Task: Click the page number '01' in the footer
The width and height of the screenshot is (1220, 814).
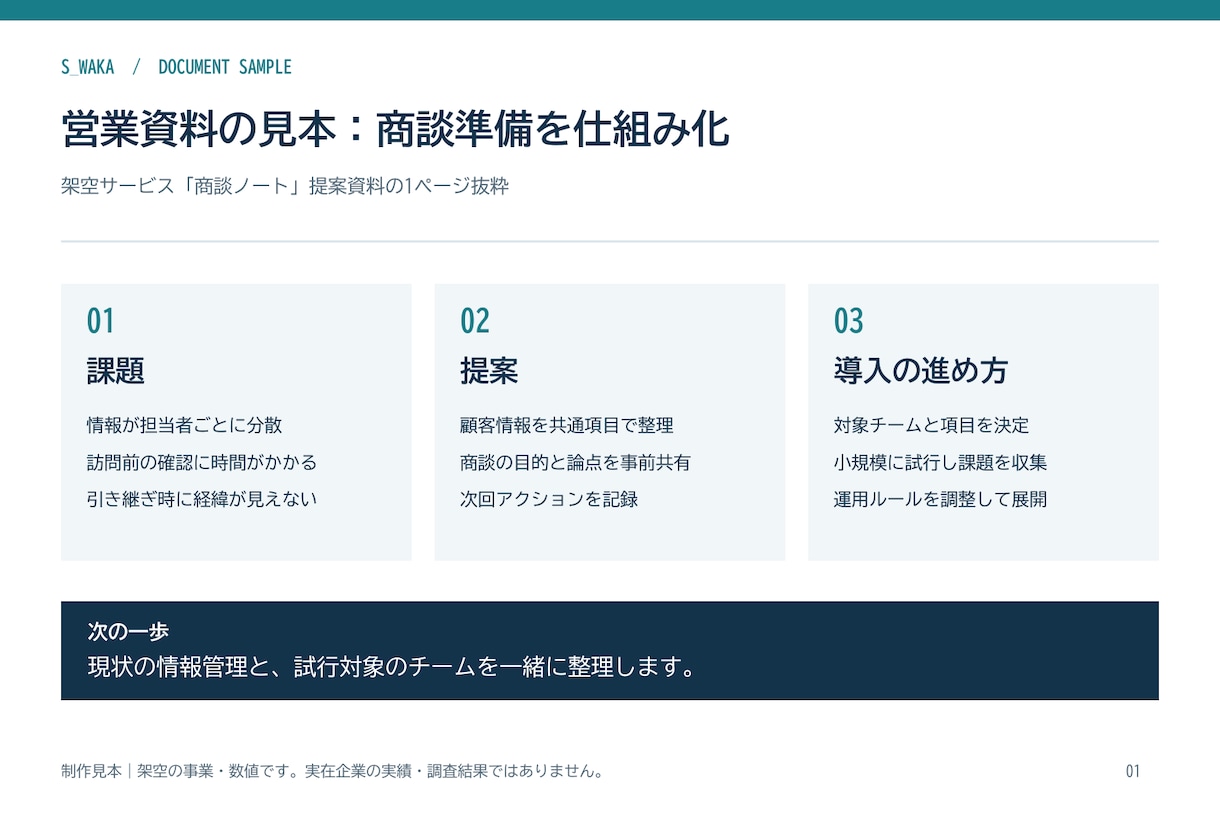Action: coord(1133,771)
